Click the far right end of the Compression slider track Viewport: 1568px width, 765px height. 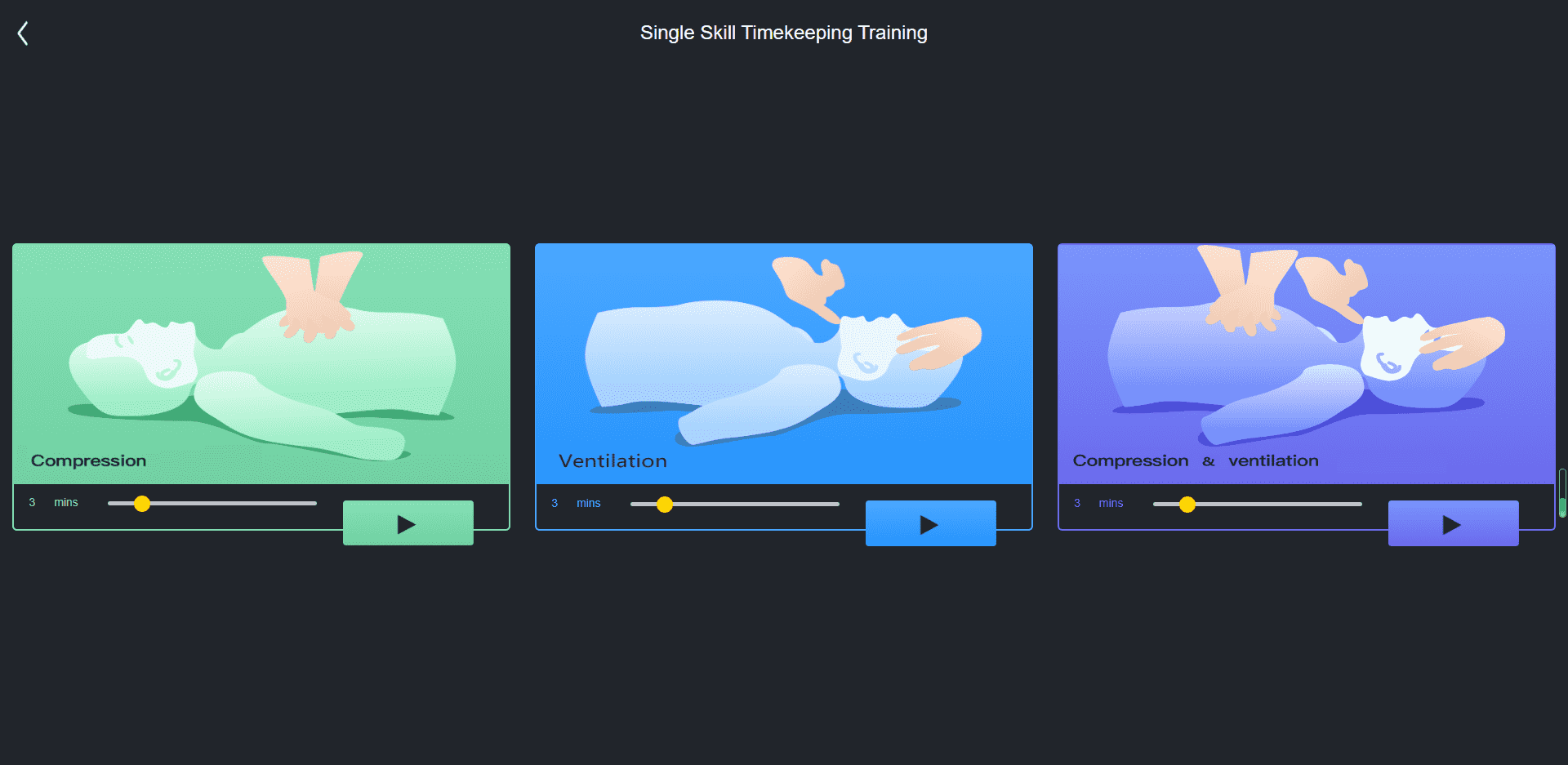[314, 504]
